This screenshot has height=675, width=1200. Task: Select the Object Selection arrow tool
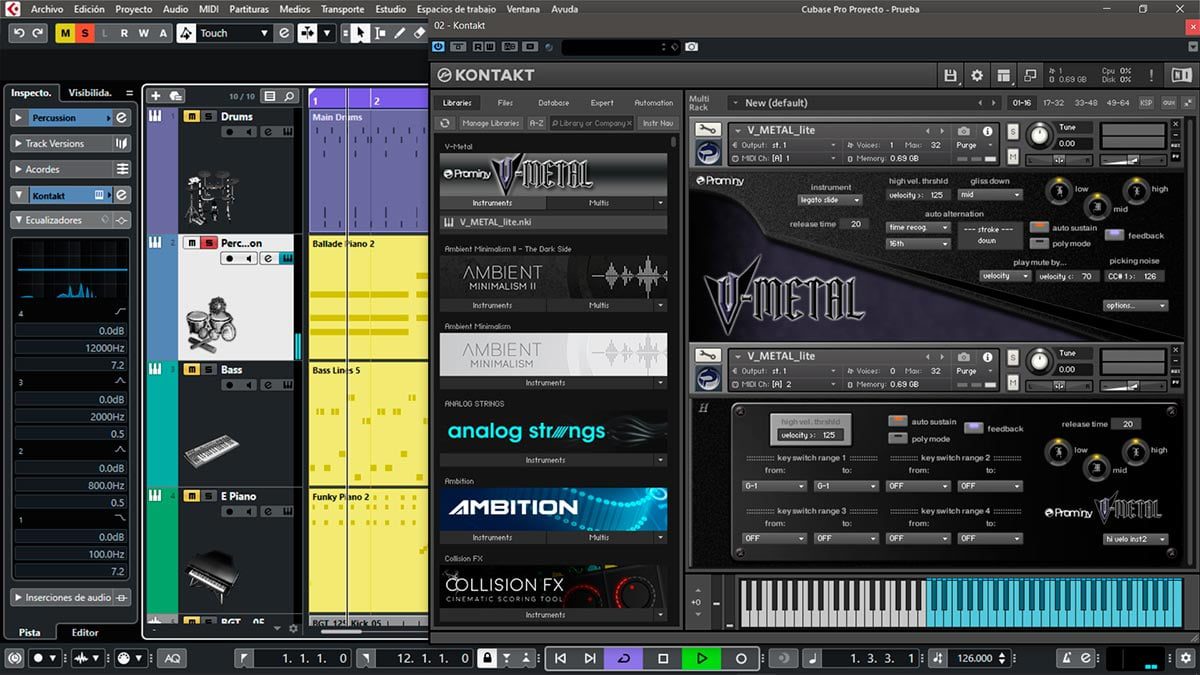click(x=360, y=33)
